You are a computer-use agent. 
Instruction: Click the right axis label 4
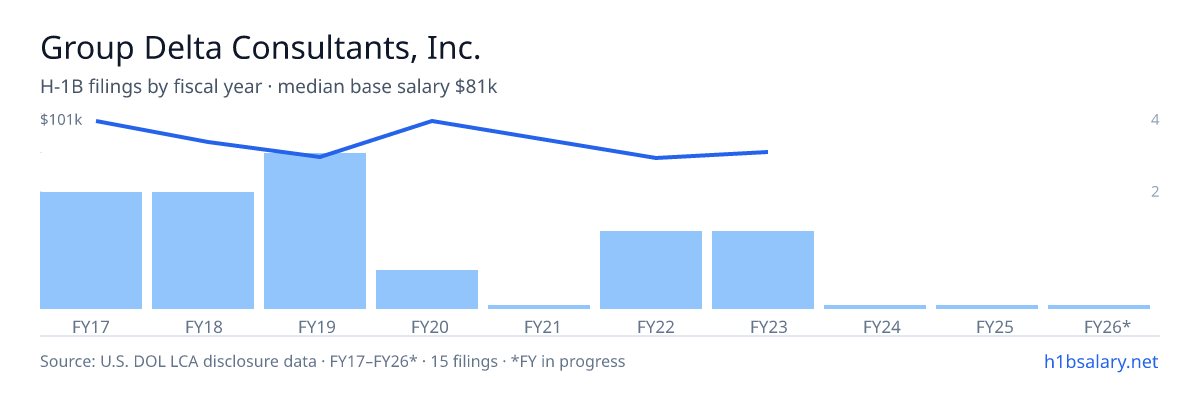[x=1155, y=120]
